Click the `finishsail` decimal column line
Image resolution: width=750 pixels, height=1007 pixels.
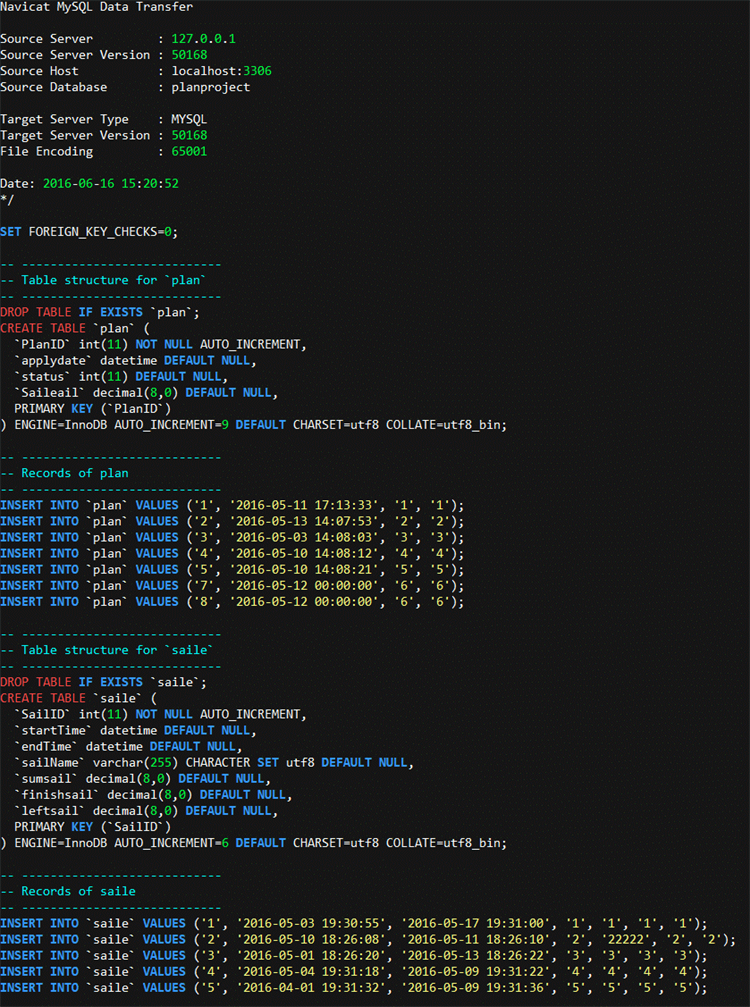(x=153, y=794)
